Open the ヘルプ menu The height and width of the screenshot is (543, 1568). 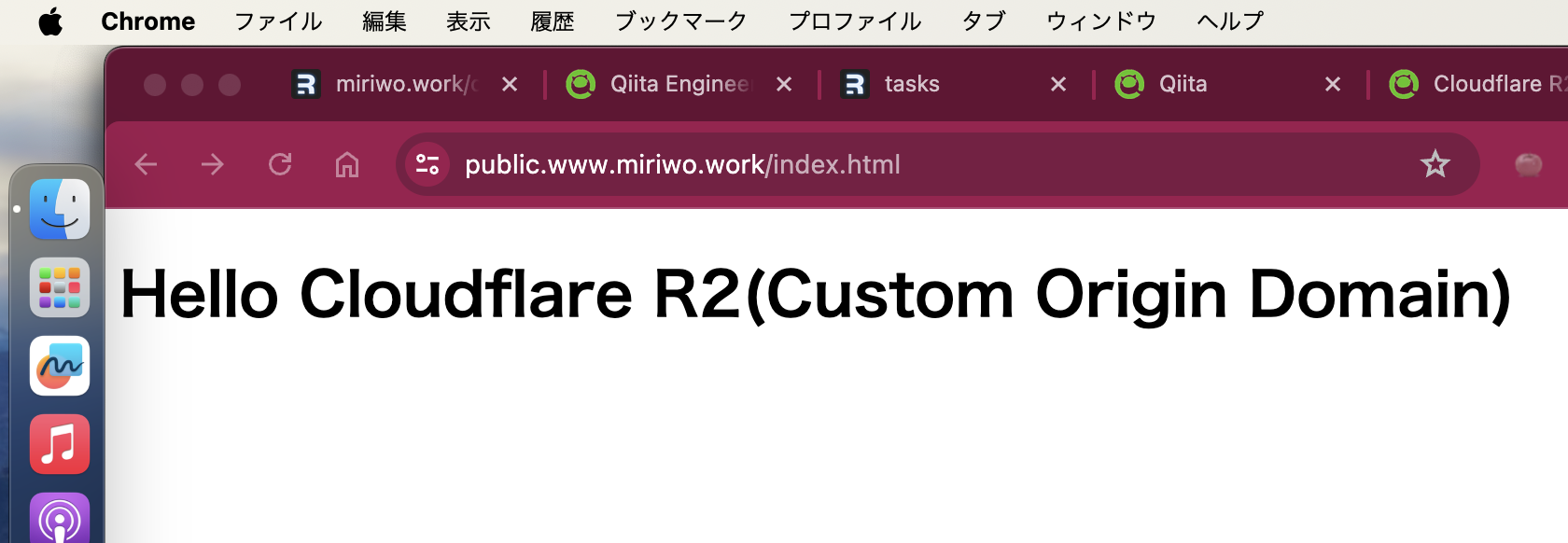(x=1230, y=21)
